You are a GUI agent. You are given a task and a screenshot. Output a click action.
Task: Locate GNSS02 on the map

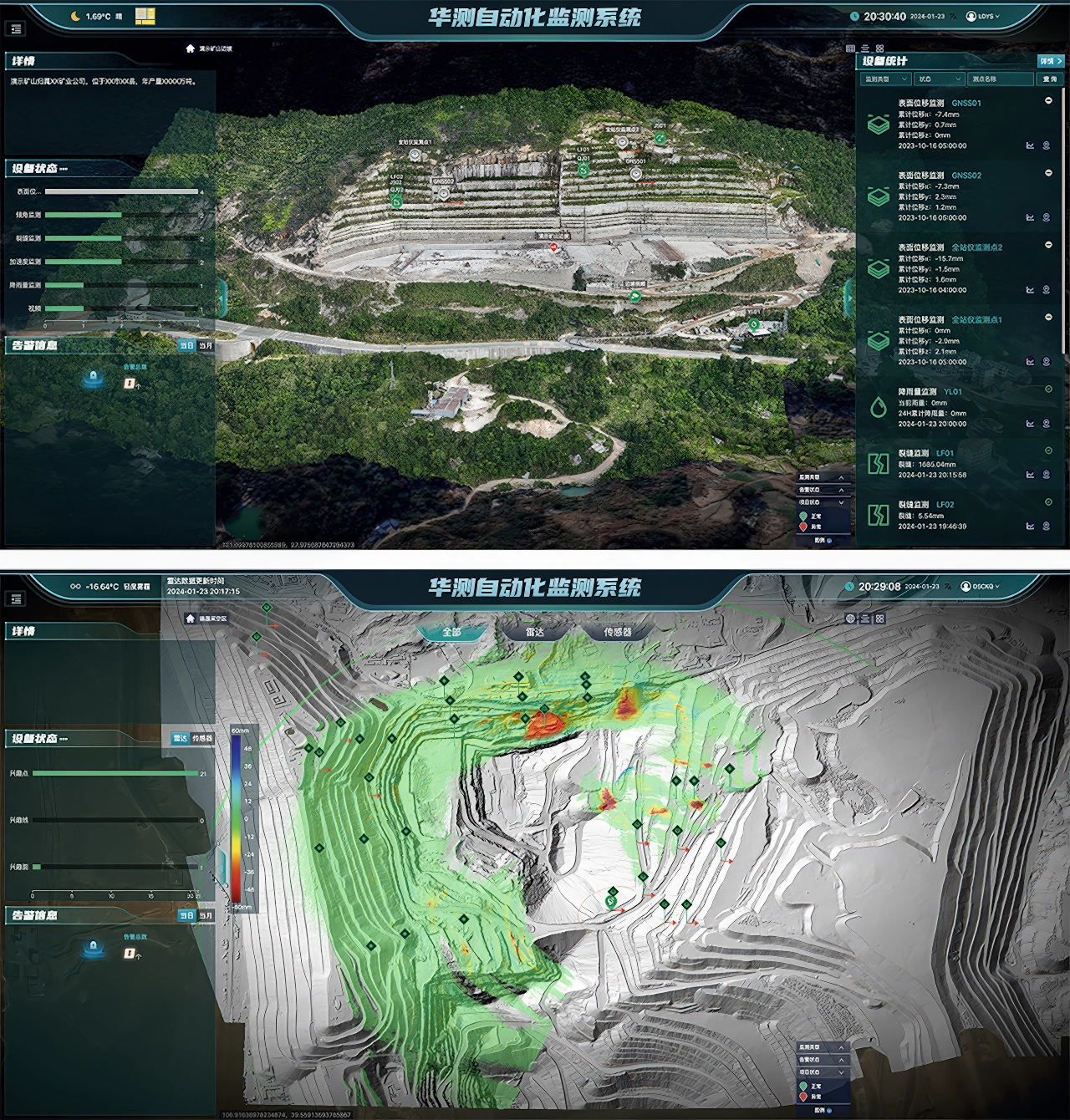(1046, 217)
